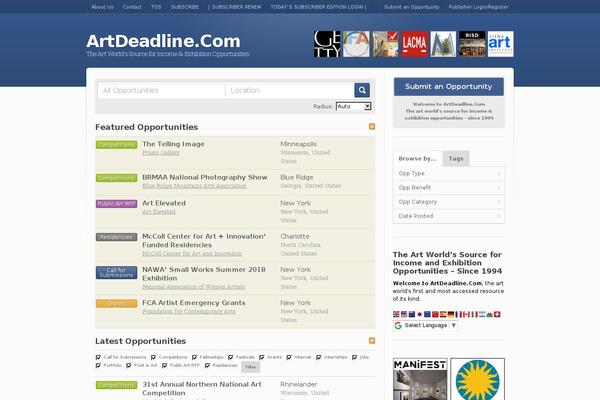Click the Filter button

(x=251, y=367)
